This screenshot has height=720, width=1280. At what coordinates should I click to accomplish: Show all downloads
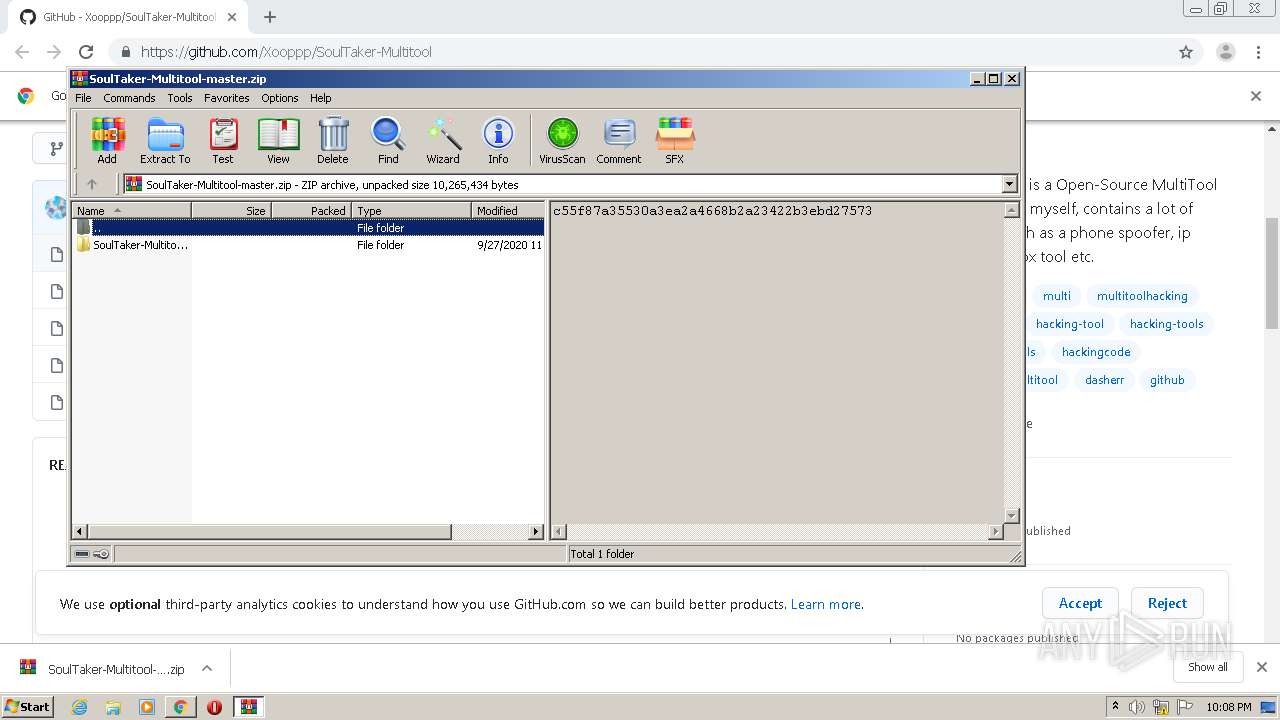coord(1207,667)
